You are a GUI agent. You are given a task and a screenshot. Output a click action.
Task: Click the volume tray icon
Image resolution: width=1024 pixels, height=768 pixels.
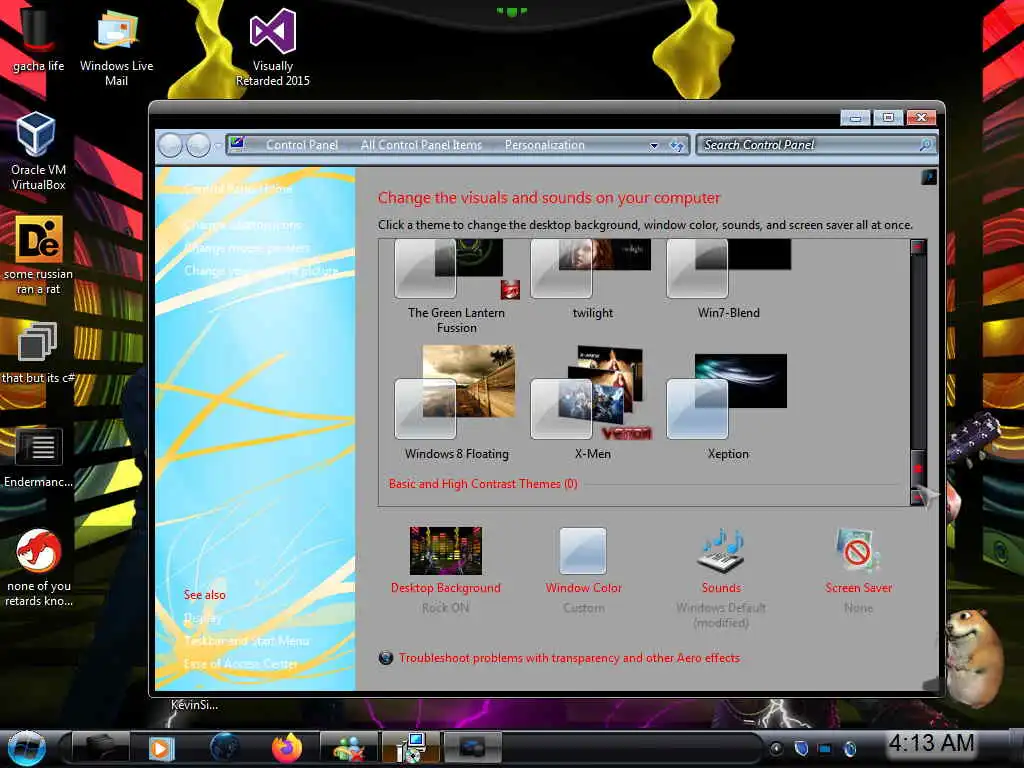(x=850, y=748)
